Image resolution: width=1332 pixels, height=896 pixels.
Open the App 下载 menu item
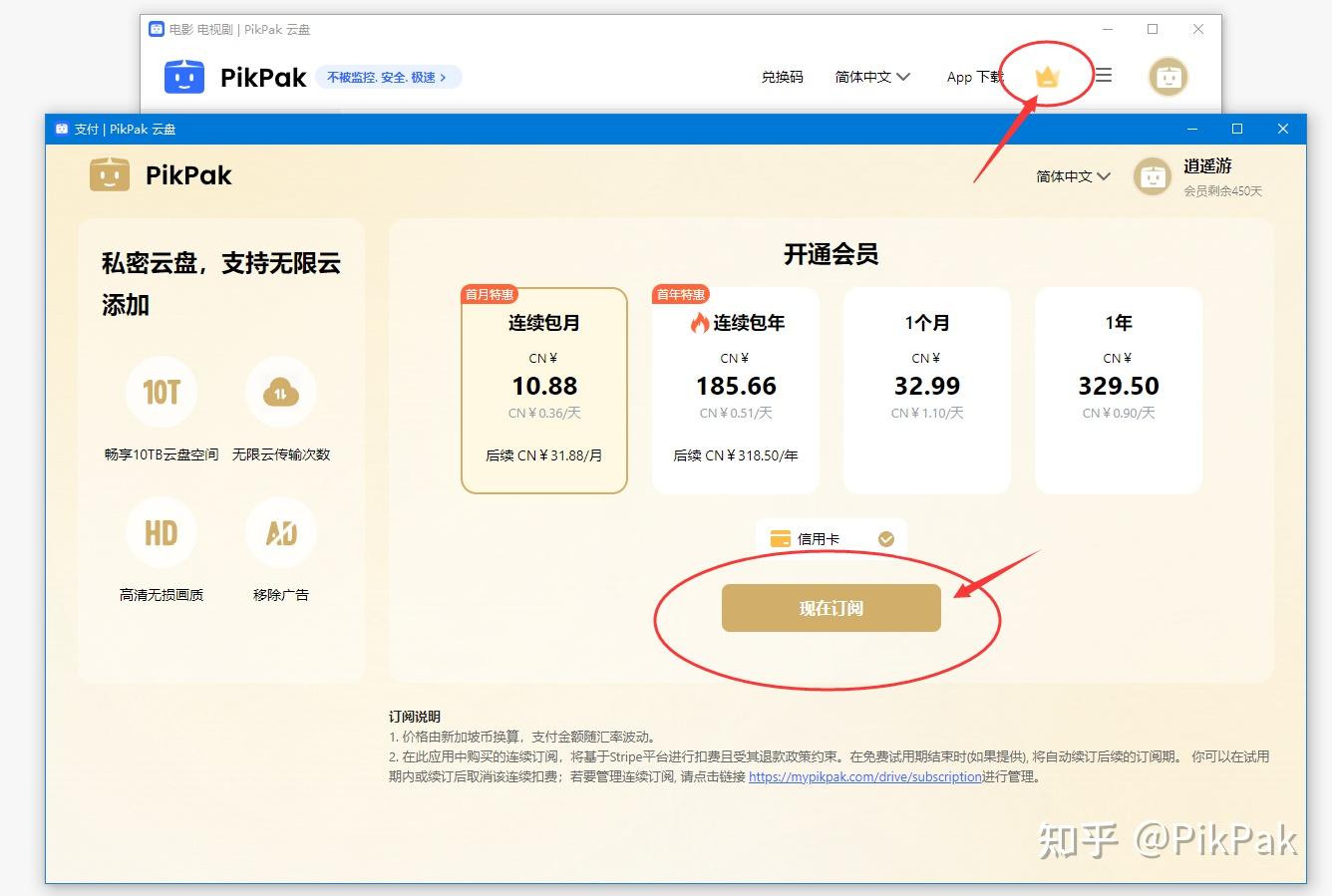coord(973,76)
